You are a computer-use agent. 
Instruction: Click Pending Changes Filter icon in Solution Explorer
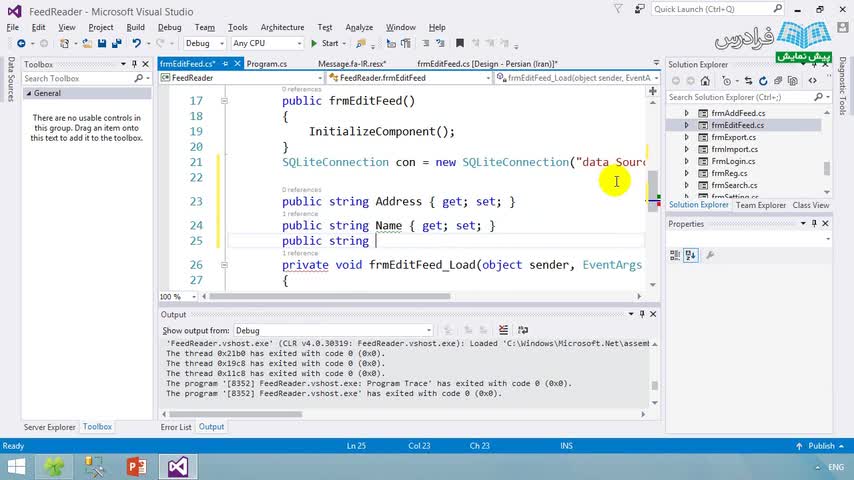(727, 81)
